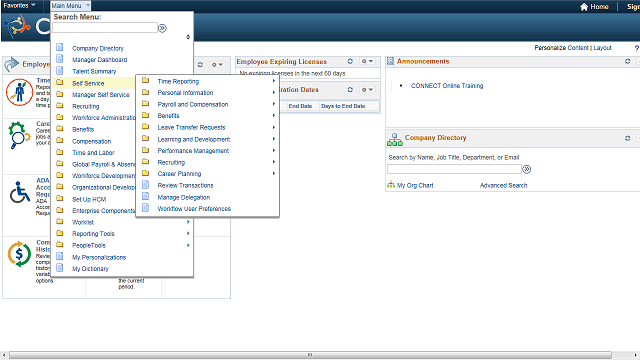Open the Favorites dropdown menu
This screenshot has width=640, height=360.
click(x=20, y=5)
